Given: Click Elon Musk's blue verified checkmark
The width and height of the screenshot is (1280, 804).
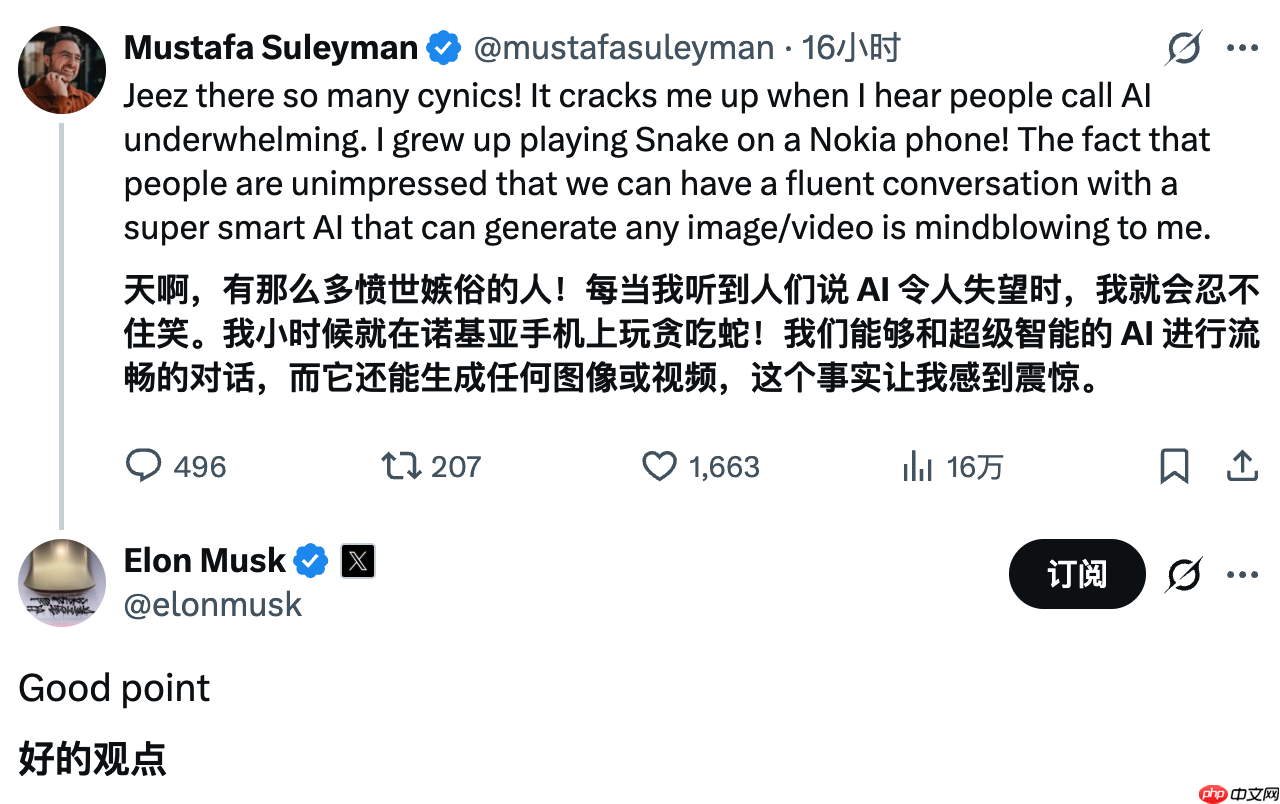Looking at the screenshot, I should pos(311,561).
